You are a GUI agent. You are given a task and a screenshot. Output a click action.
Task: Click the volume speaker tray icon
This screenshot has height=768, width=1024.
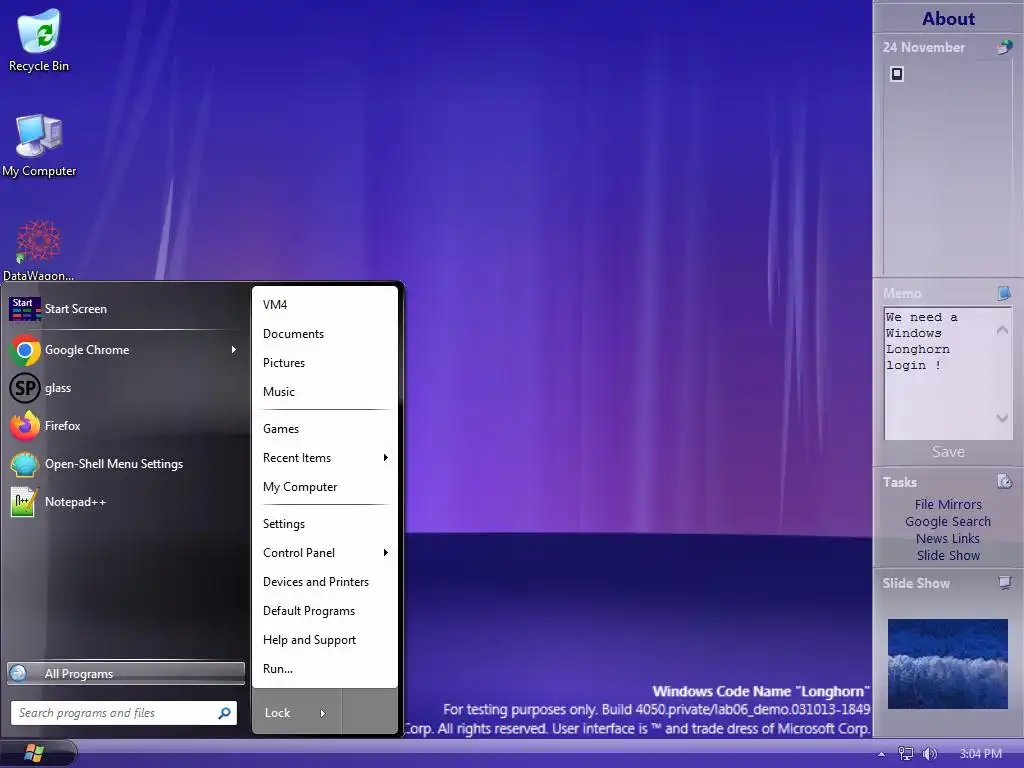coord(929,754)
